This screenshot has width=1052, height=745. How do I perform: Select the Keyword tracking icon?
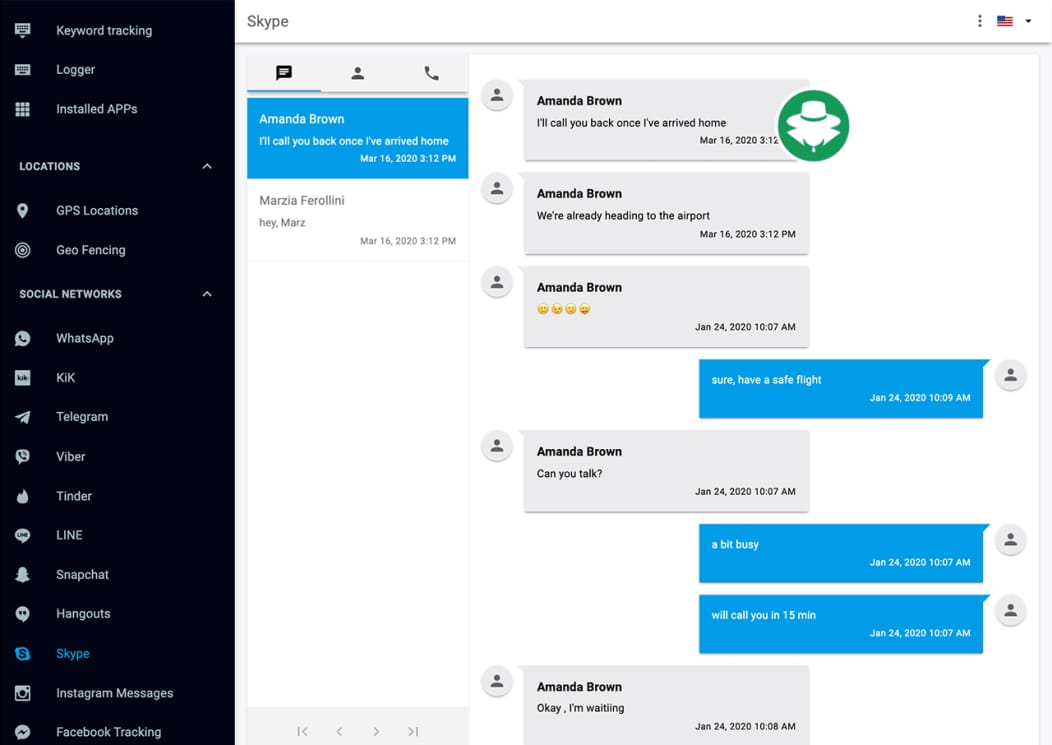(22, 30)
